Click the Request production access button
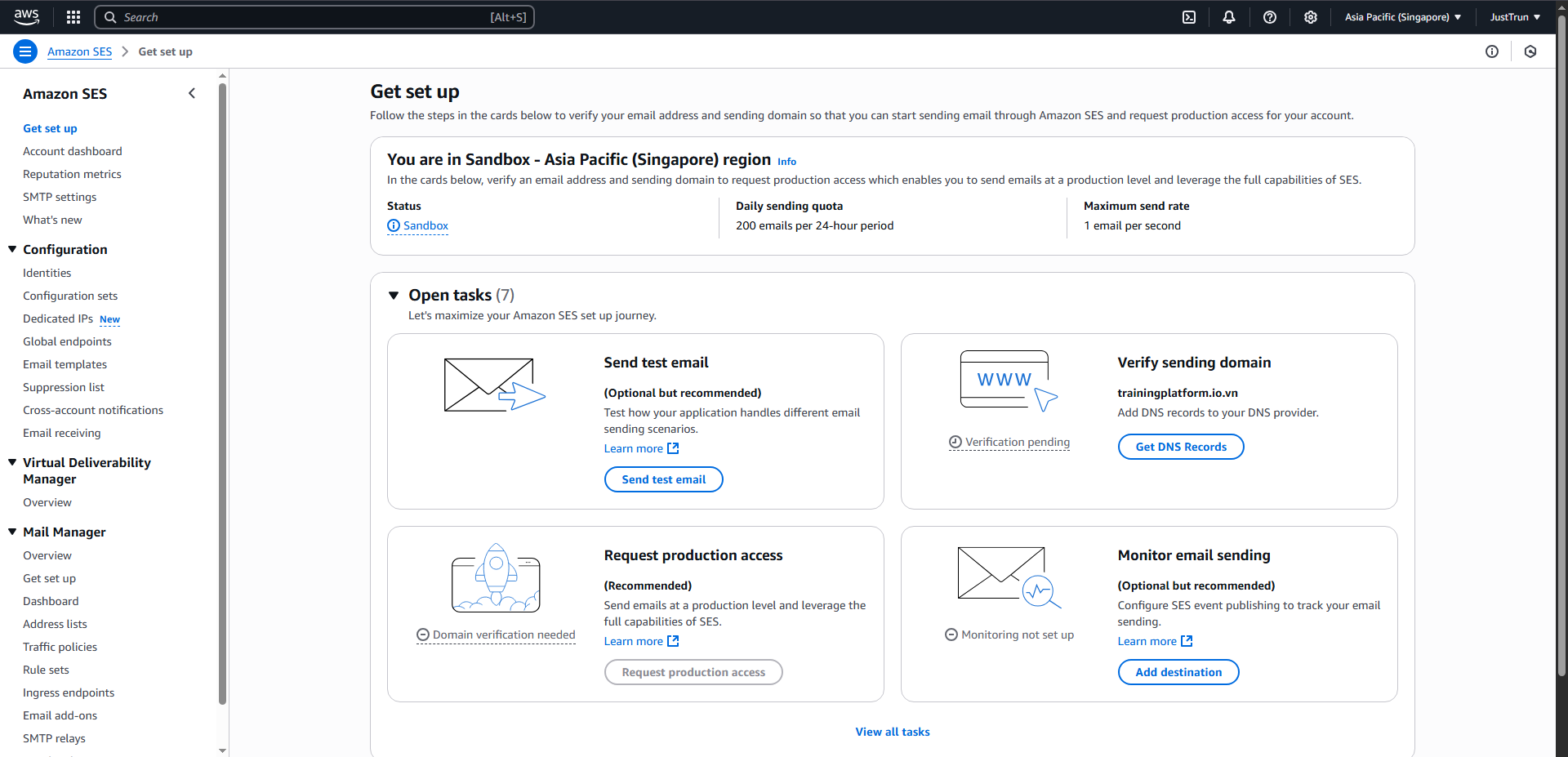The image size is (1568, 757). coord(693,672)
